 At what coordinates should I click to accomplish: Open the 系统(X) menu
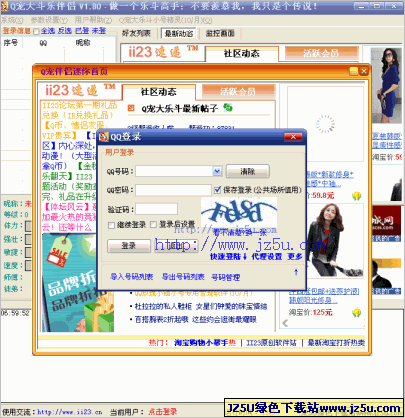point(12,20)
